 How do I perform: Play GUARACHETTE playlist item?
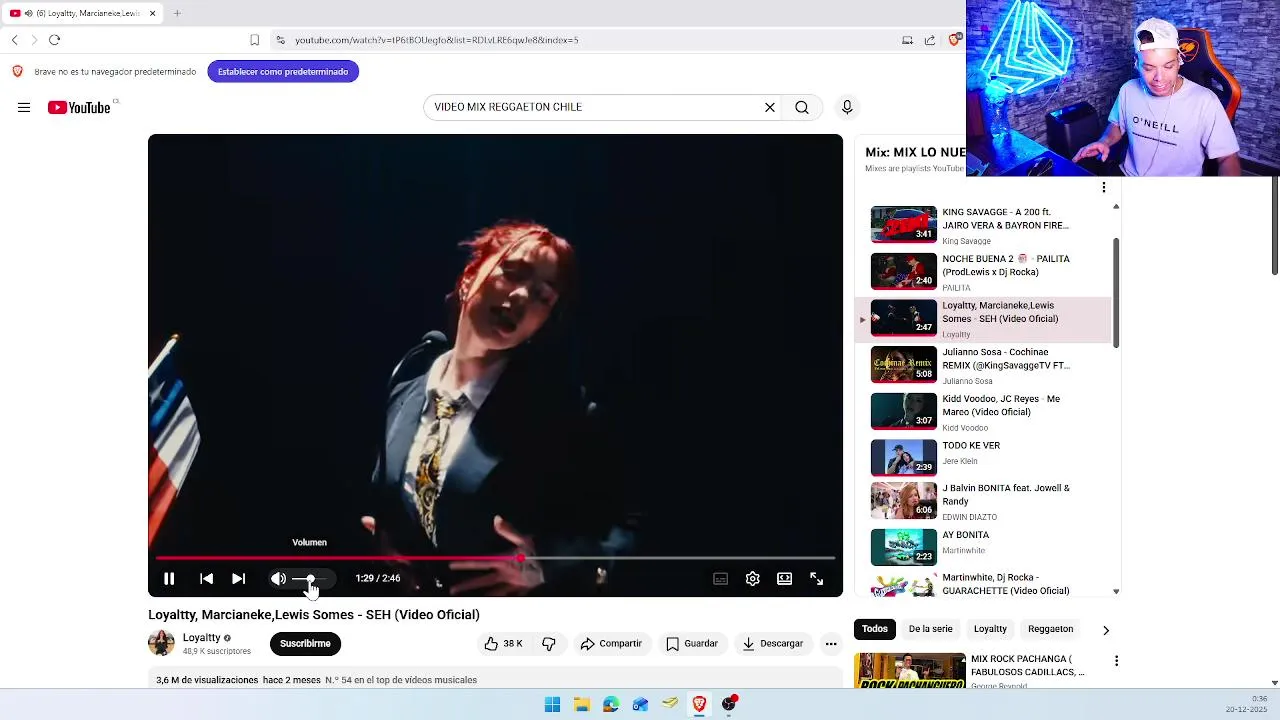click(985, 584)
